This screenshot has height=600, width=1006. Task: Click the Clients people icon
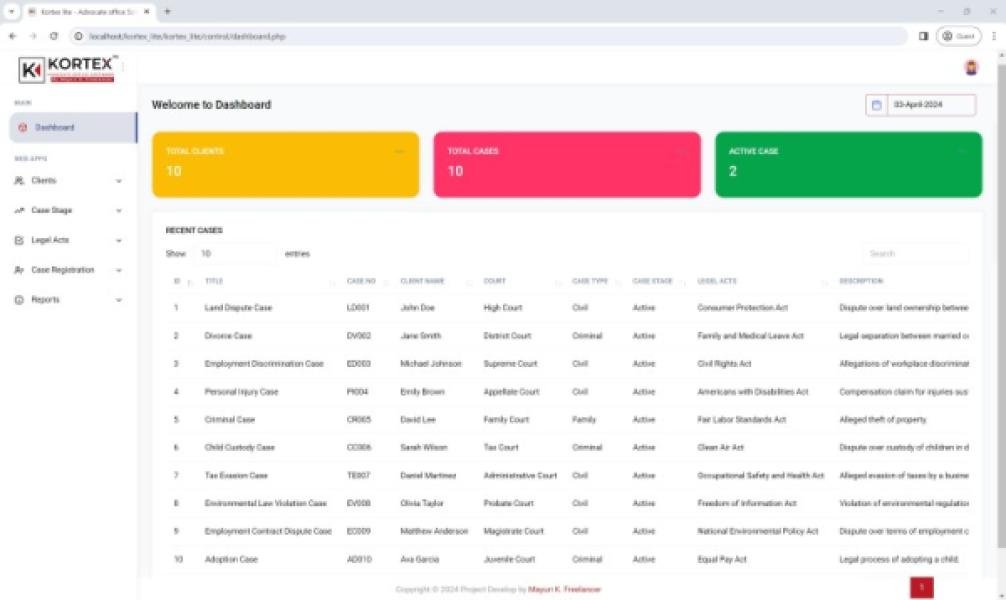click(18, 181)
